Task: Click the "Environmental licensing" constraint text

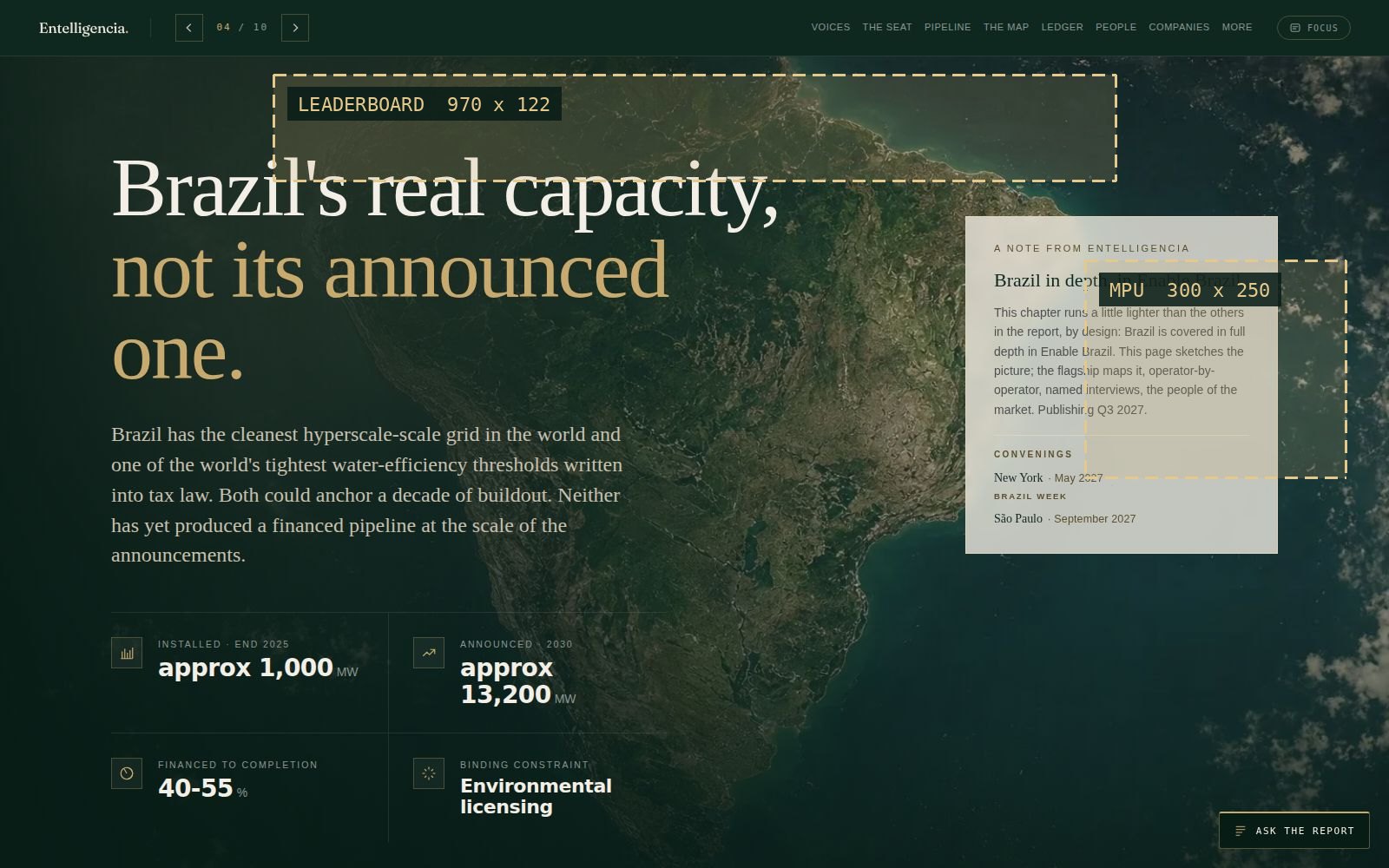Action: click(536, 796)
